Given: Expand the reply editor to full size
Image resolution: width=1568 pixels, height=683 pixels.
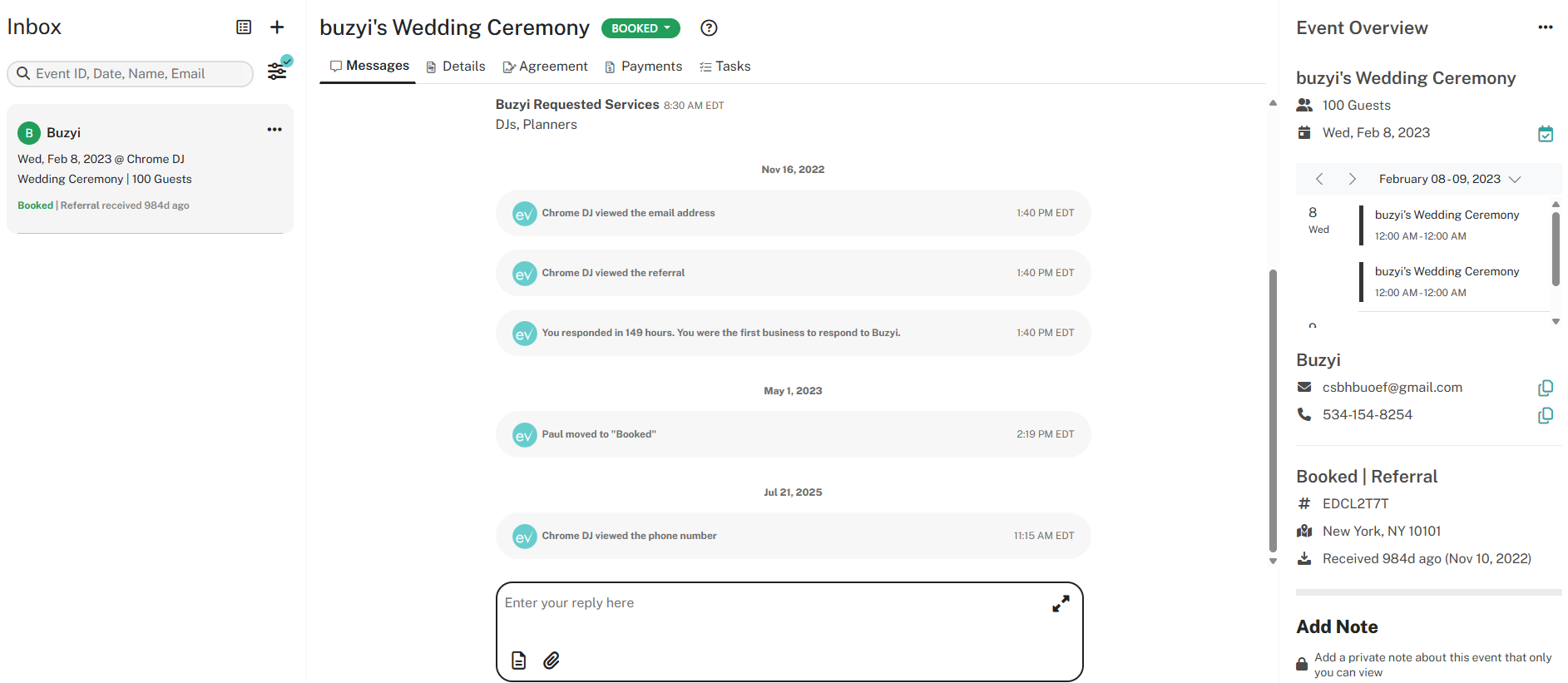Looking at the screenshot, I should (x=1061, y=604).
